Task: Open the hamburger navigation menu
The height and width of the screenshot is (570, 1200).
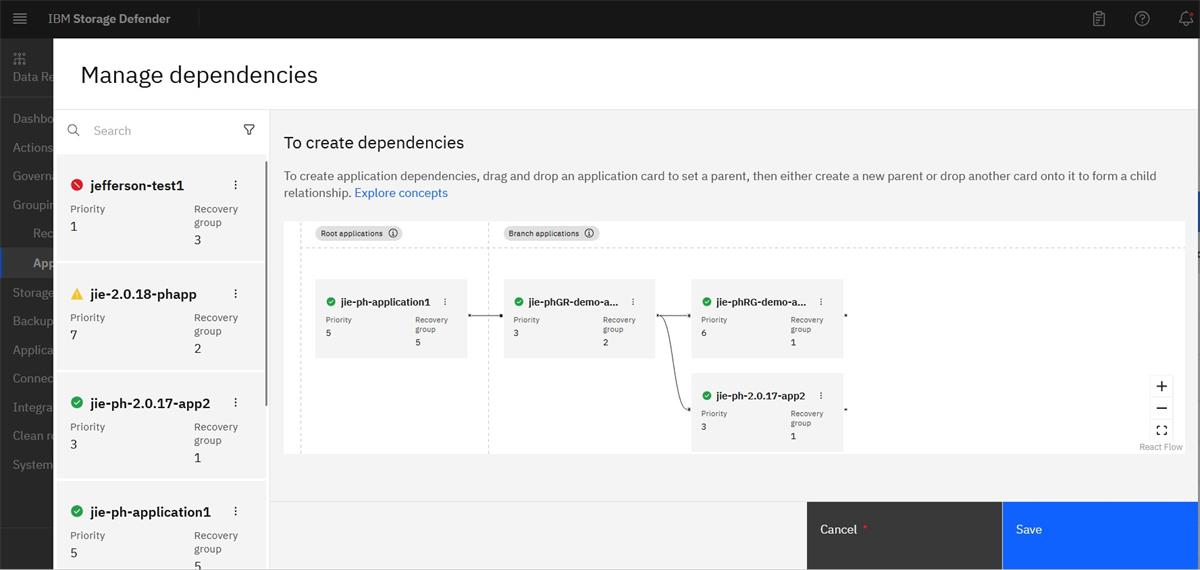Action: [x=20, y=19]
